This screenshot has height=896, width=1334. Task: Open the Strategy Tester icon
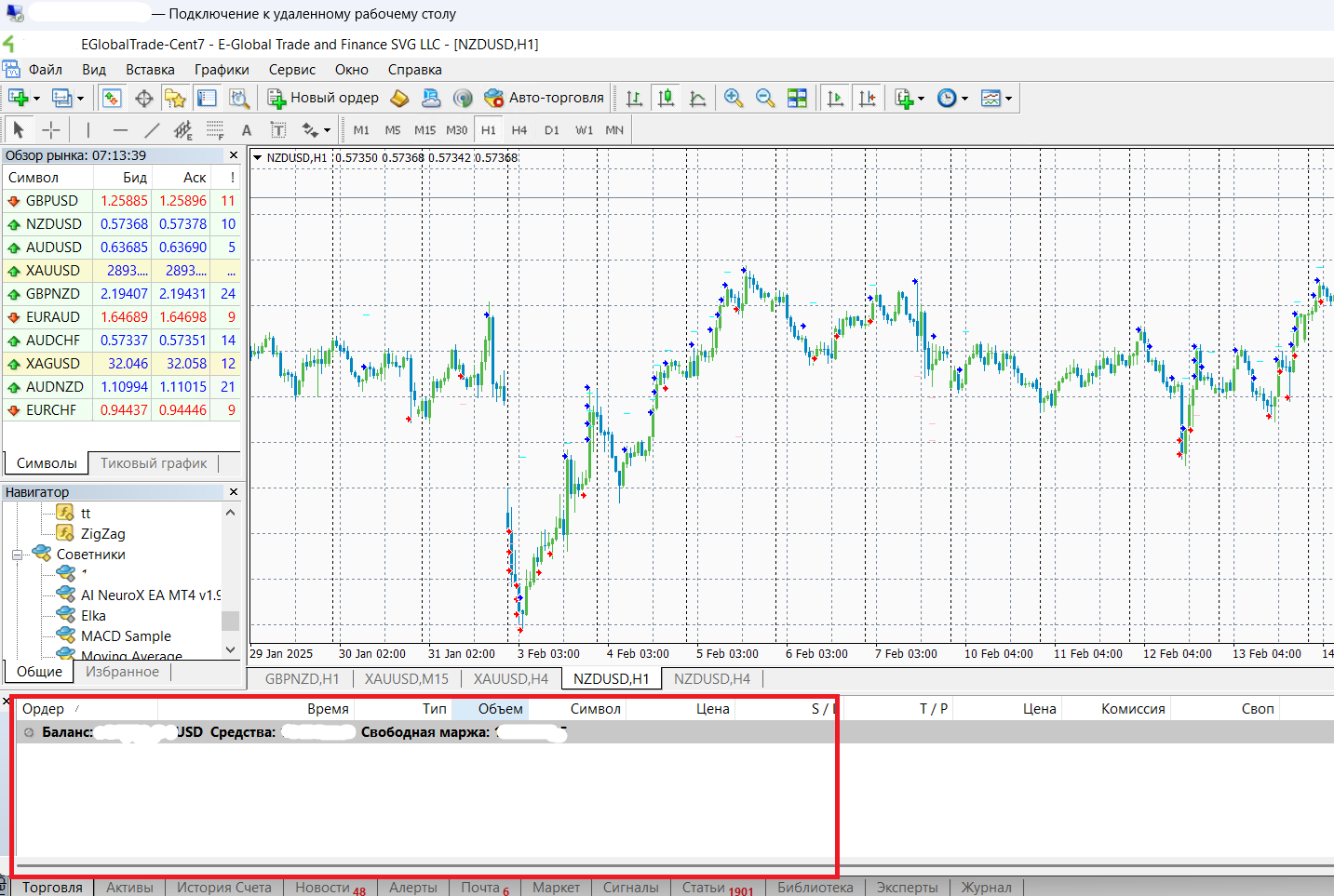pyautogui.click(x=239, y=98)
